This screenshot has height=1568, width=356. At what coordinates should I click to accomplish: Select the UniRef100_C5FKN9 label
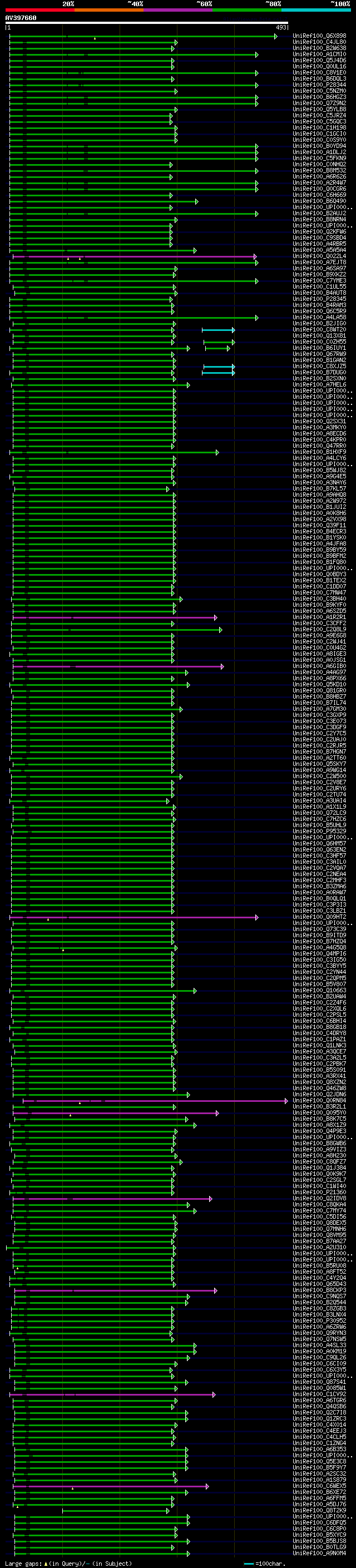tap(319, 159)
